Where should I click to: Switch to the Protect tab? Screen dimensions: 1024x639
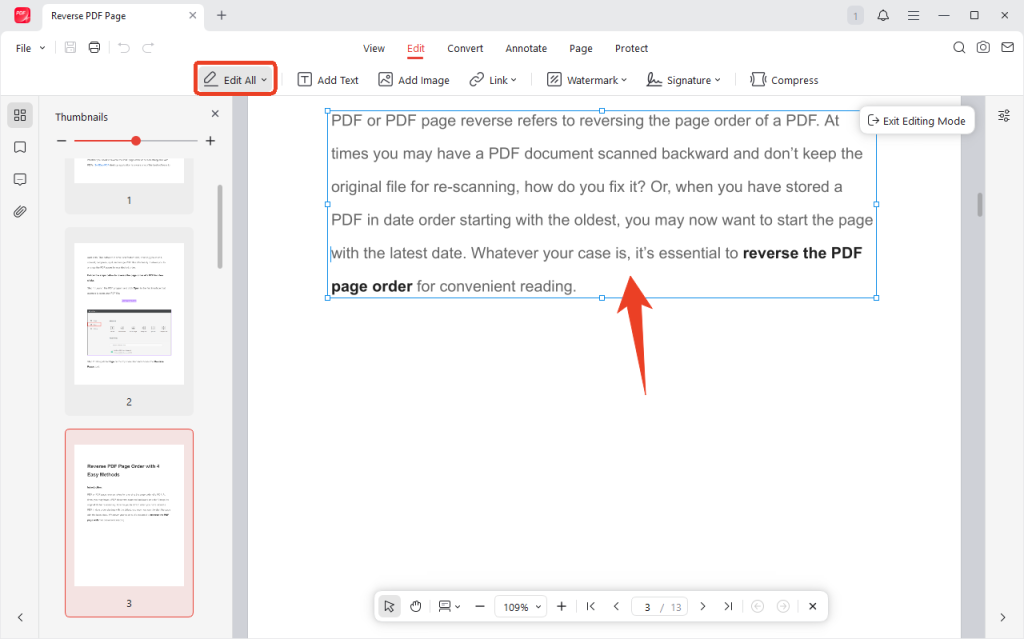tap(632, 48)
